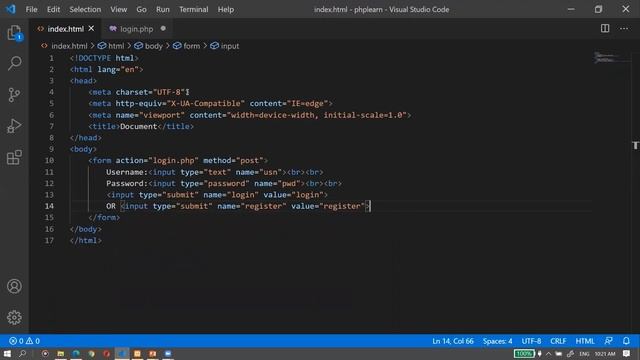The image size is (640, 360).
Task: Open the File menu
Action: click(31, 9)
